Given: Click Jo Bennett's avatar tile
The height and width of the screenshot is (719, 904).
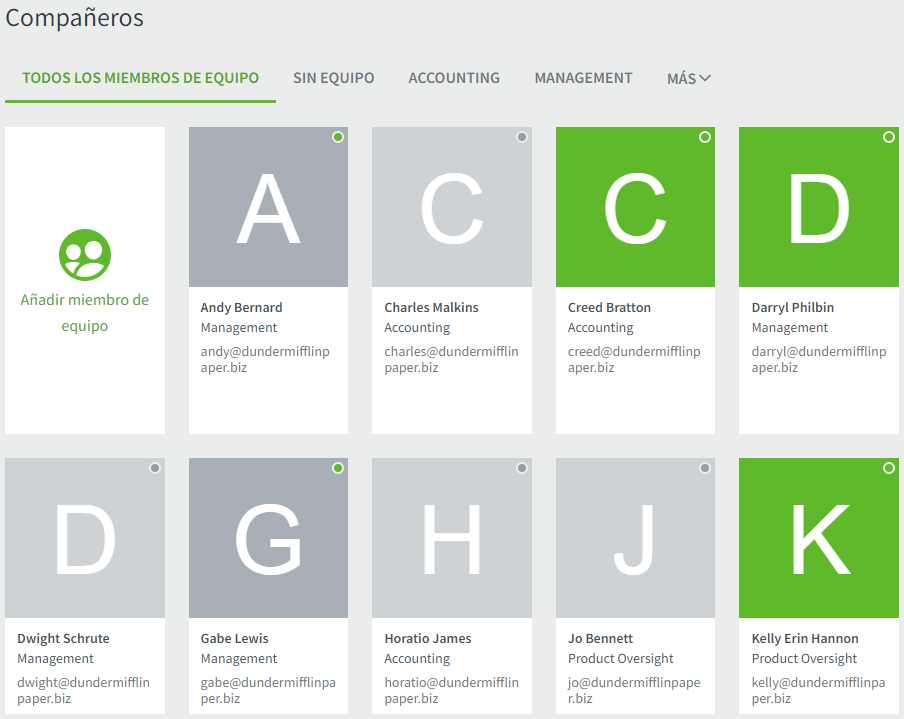Looking at the screenshot, I should (635, 538).
